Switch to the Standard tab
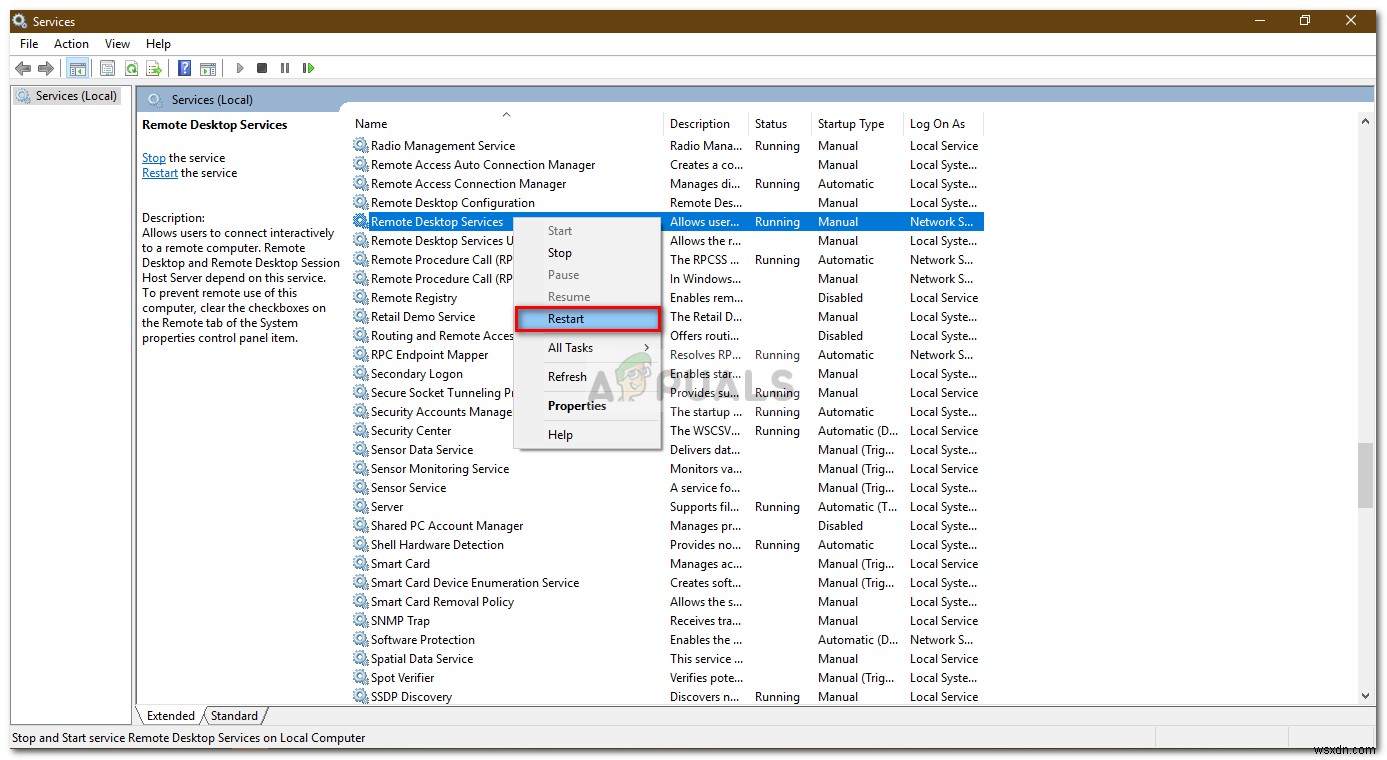The image size is (1387, 760). coord(234,716)
